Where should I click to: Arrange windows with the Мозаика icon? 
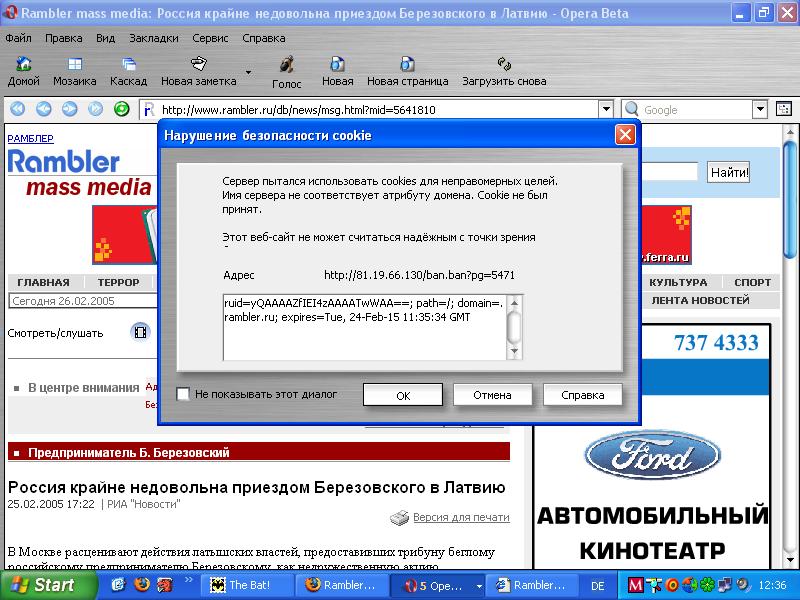pyautogui.click(x=74, y=71)
